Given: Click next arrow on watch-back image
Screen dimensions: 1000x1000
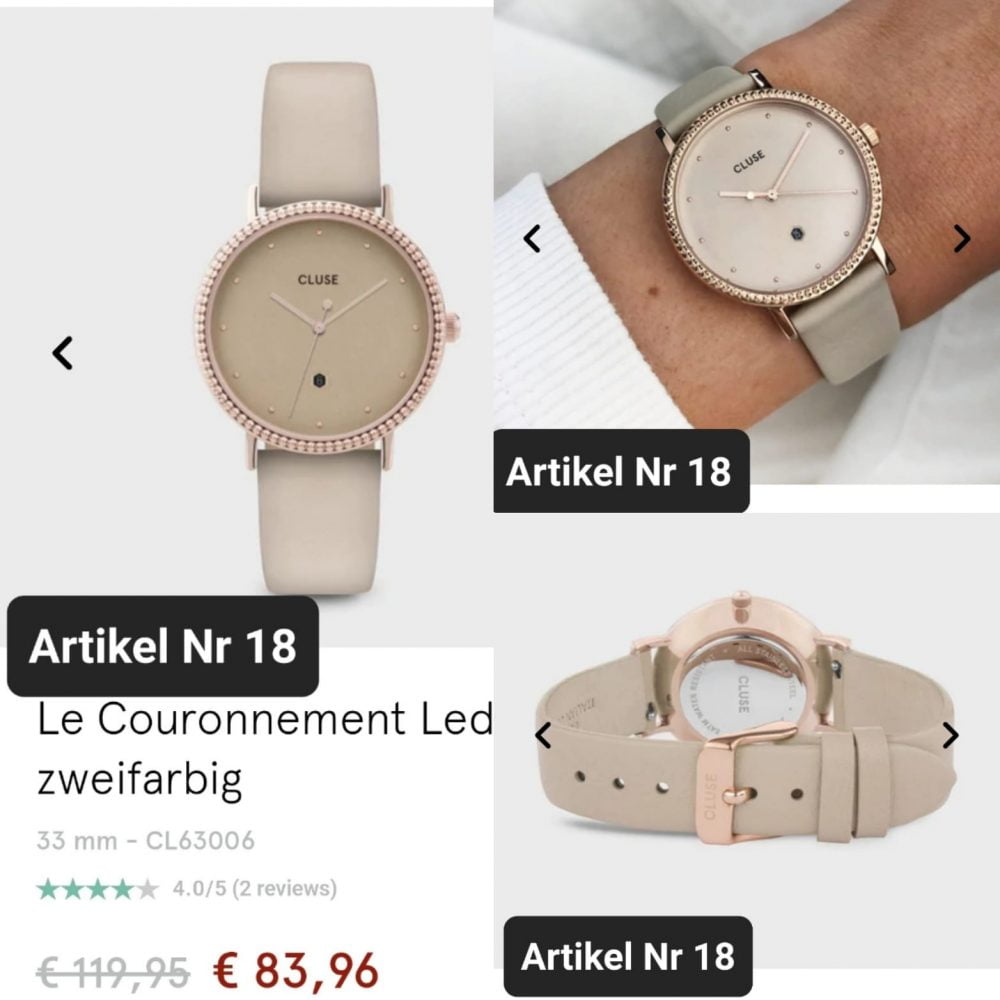Looking at the screenshot, I should tap(950, 735).
